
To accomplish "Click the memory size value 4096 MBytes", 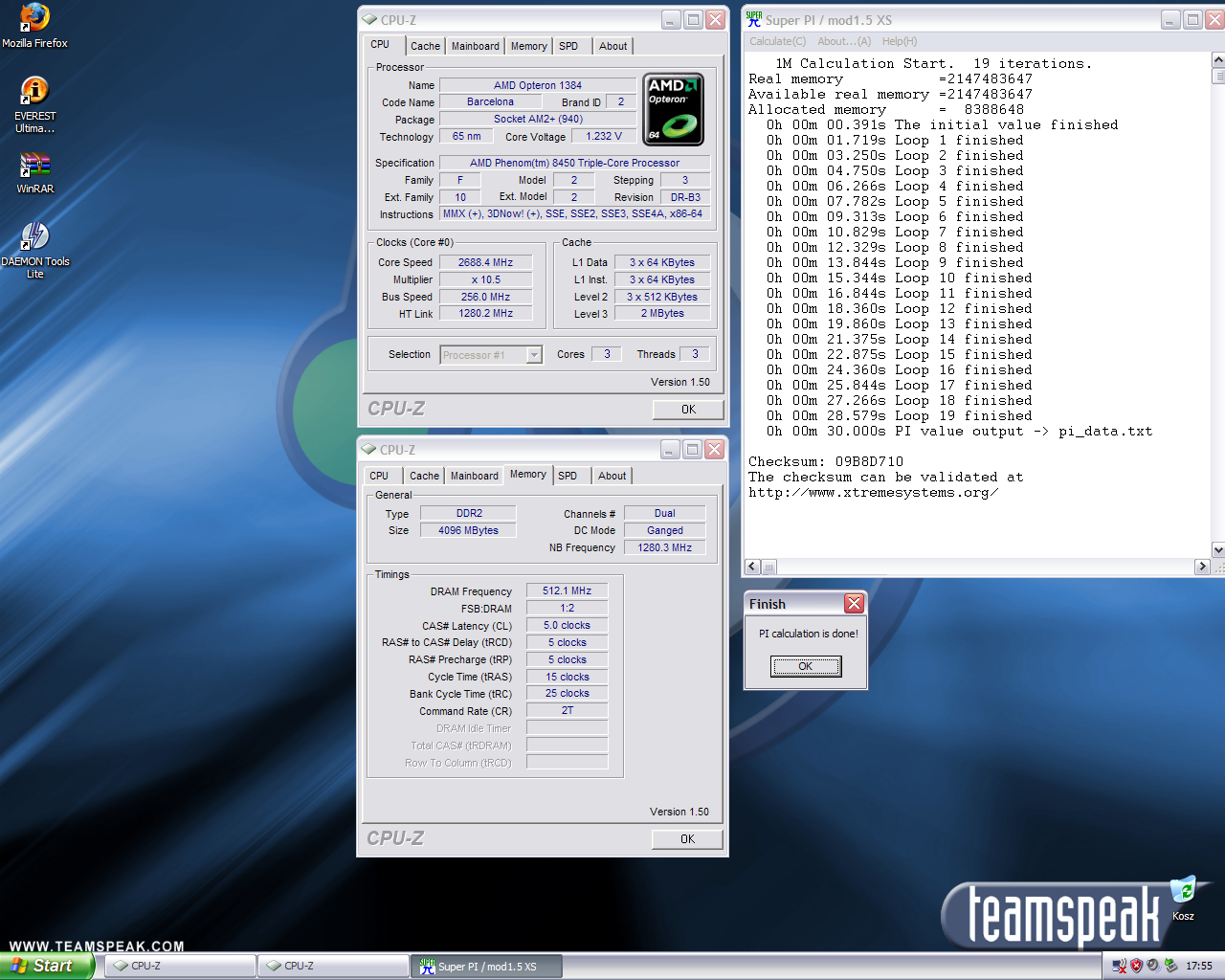I will 468,530.
